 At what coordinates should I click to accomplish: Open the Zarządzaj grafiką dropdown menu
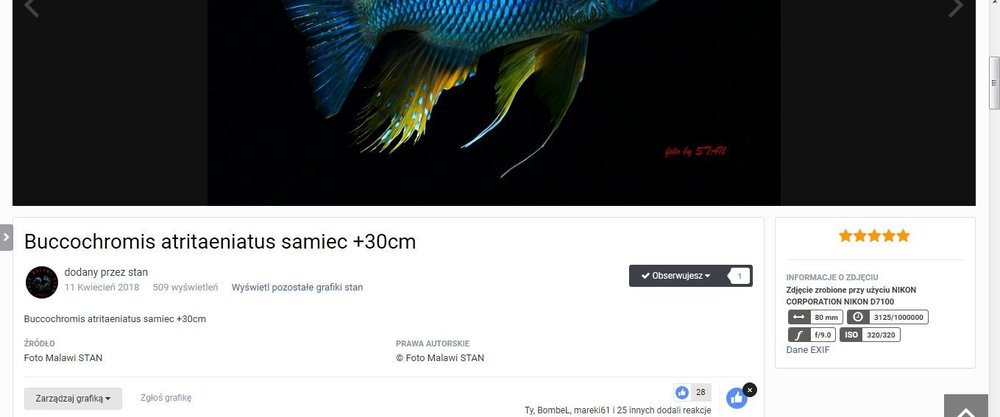tap(73, 399)
